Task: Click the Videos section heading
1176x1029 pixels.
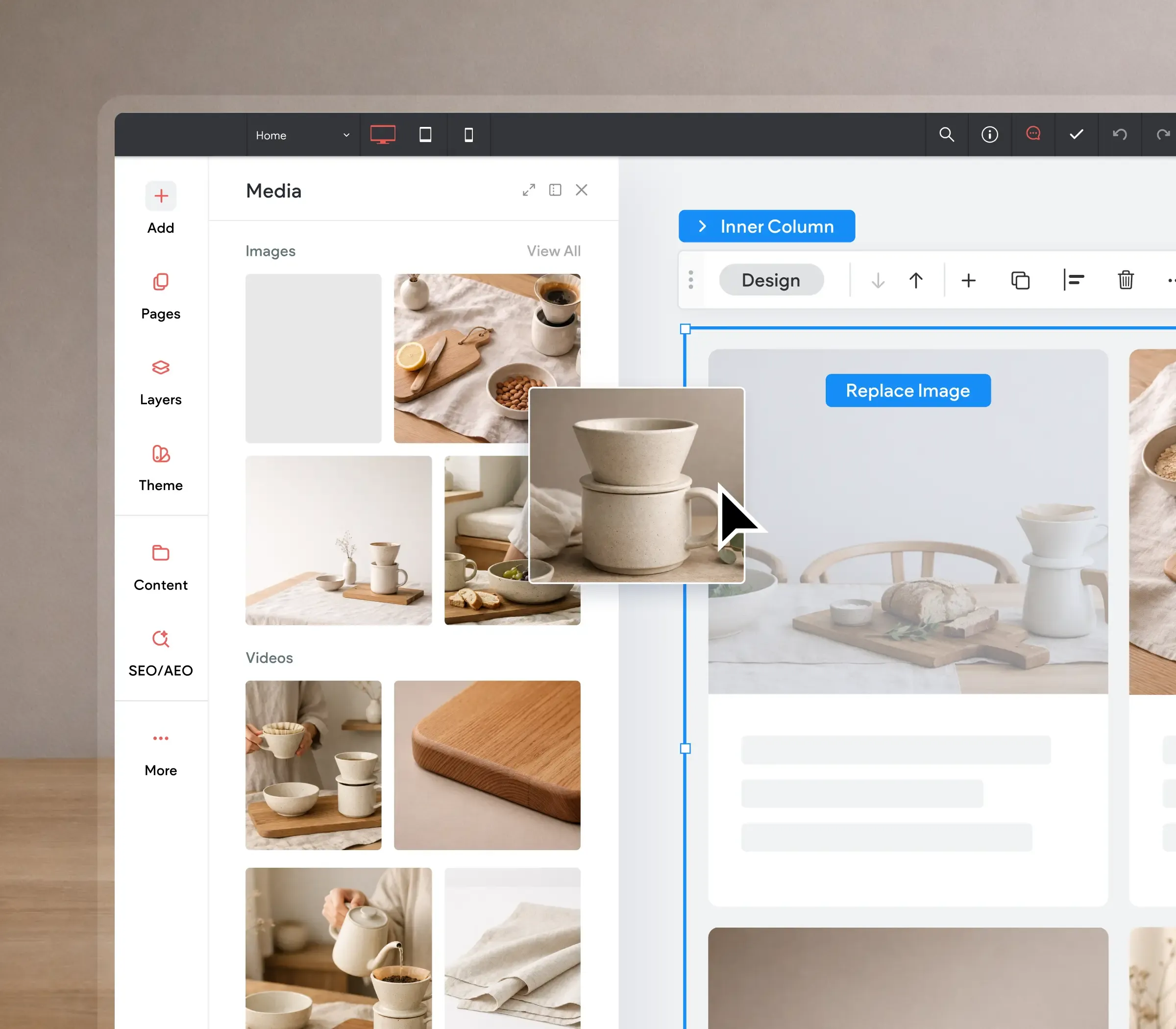Action: (269, 658)
